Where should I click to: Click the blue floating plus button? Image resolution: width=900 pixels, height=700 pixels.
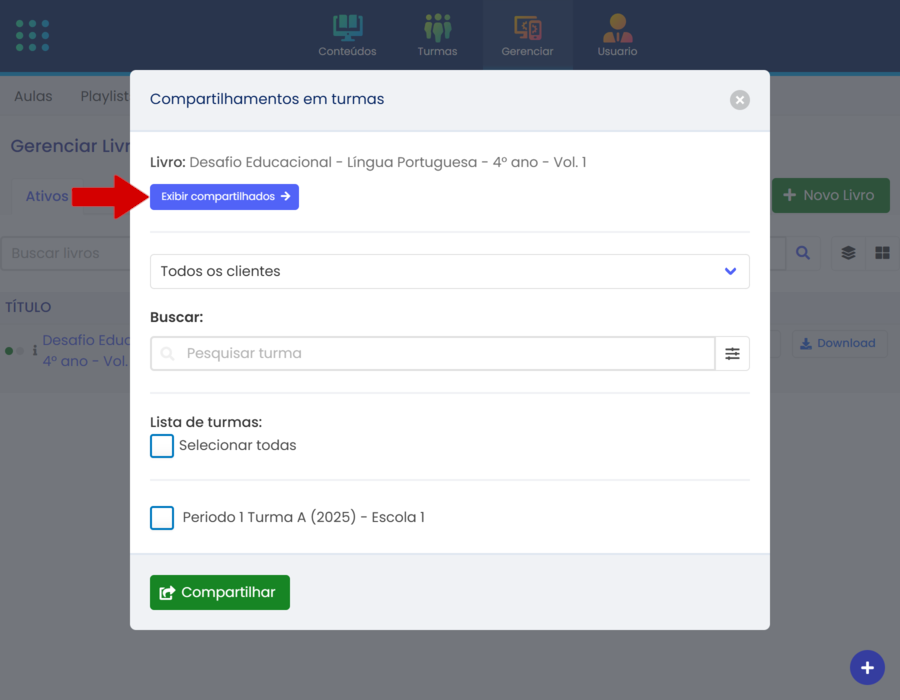[867, 667]
